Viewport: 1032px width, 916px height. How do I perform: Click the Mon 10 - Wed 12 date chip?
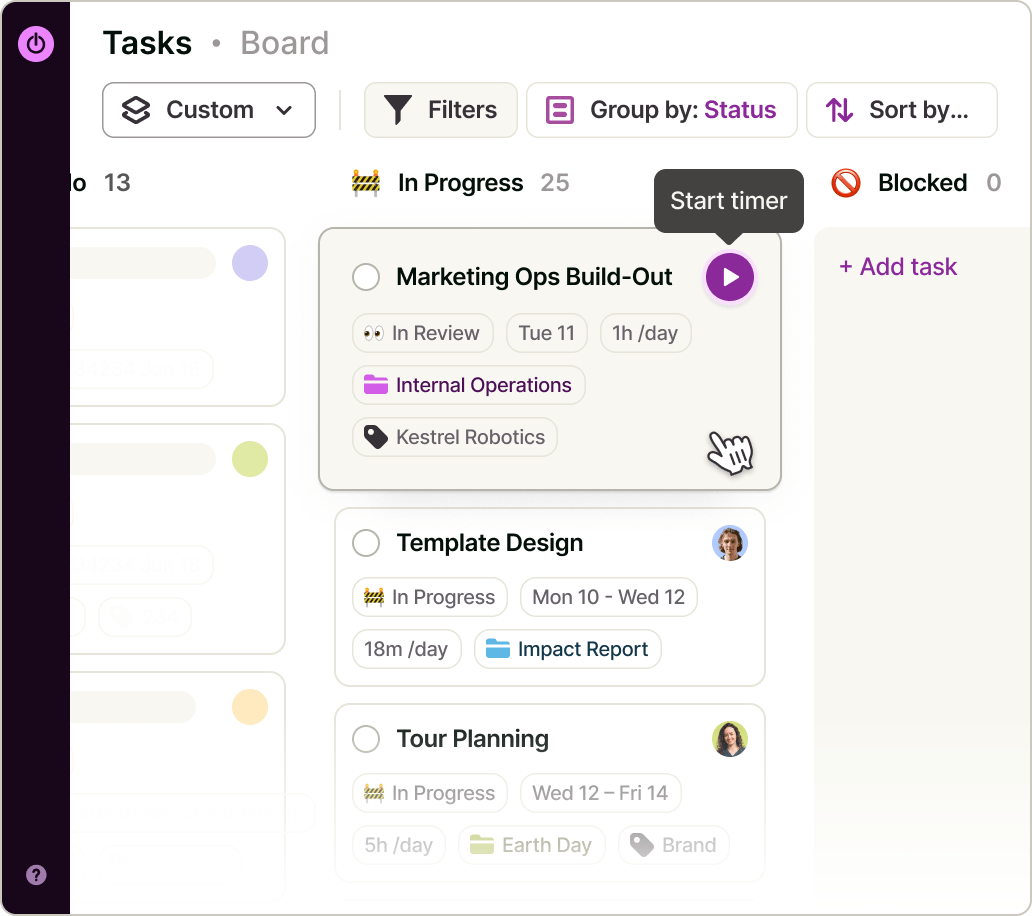coord(608,597)
